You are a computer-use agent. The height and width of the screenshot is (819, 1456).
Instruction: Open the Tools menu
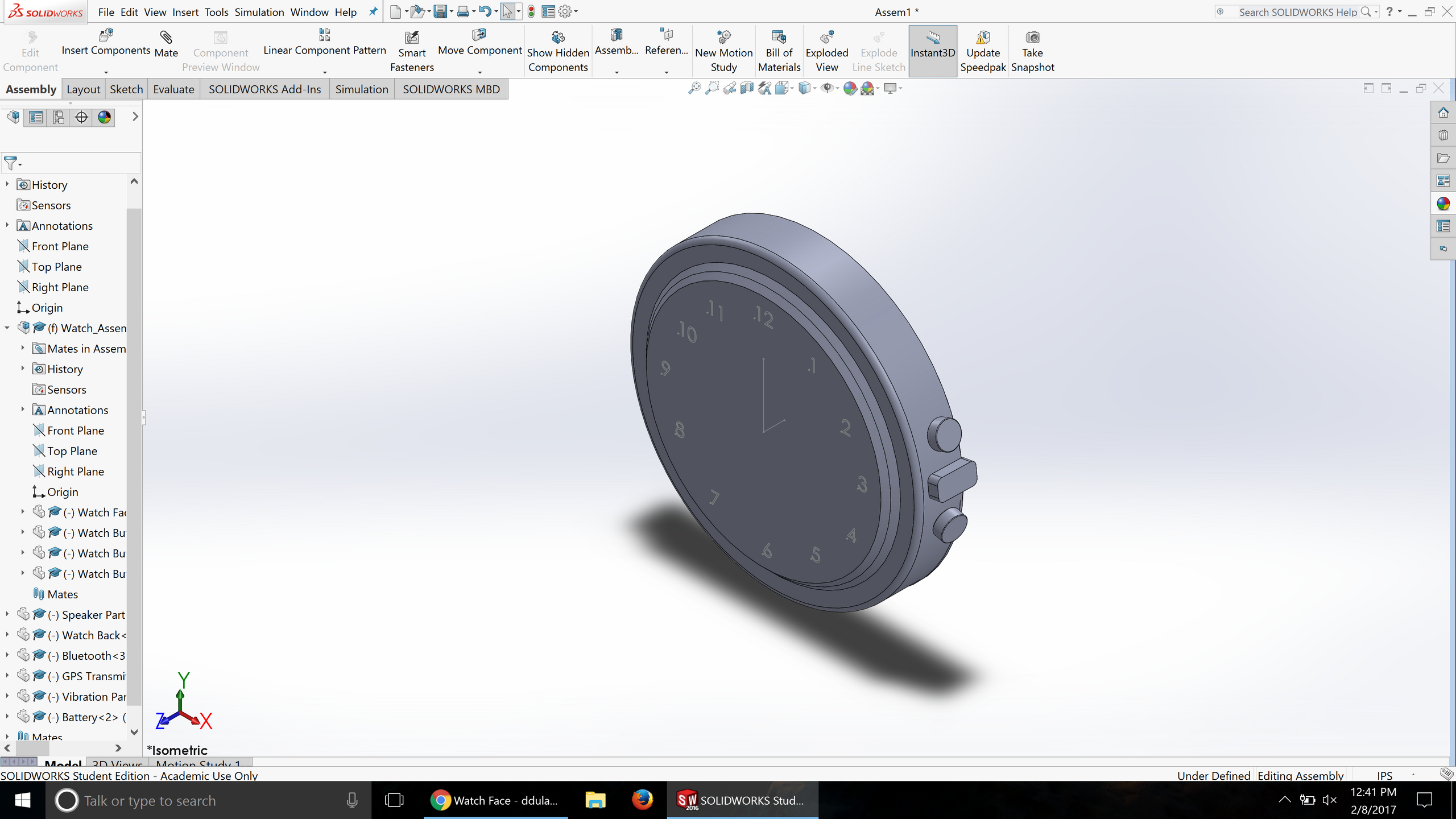click(x=216, y=12)
